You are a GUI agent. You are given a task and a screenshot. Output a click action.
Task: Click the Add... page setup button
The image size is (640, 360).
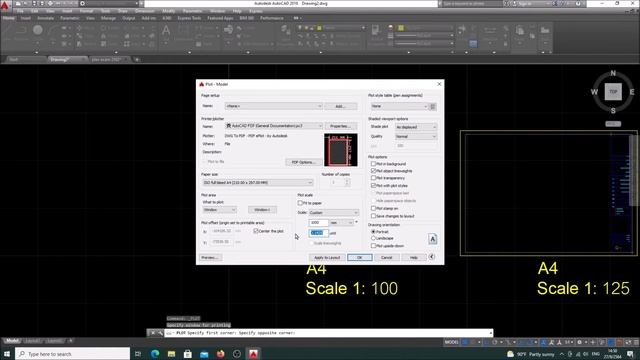pyautogui.click(x=340, y=106)
